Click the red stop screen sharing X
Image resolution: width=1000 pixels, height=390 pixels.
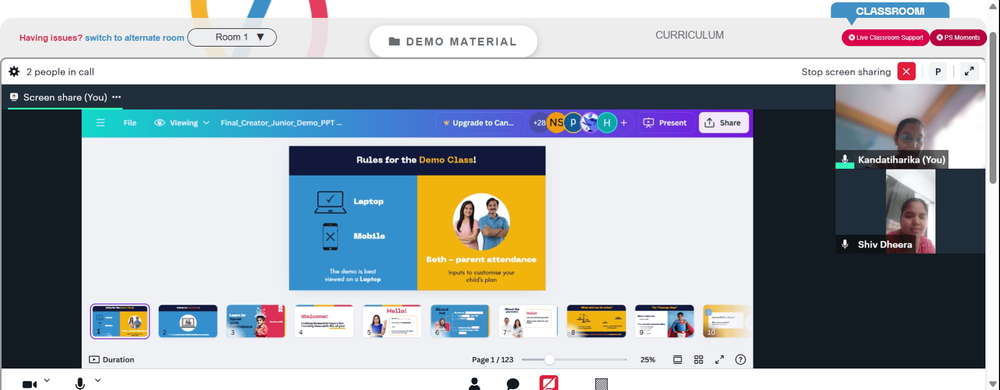[x=906, y=71]
